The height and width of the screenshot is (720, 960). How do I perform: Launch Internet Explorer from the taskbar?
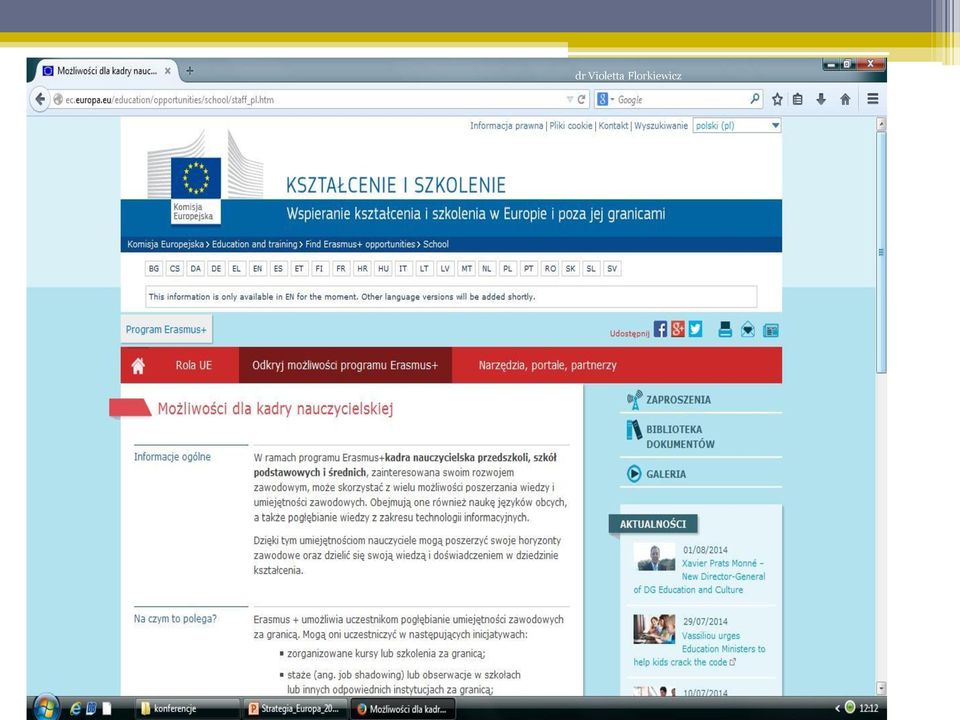pos(75,708)
